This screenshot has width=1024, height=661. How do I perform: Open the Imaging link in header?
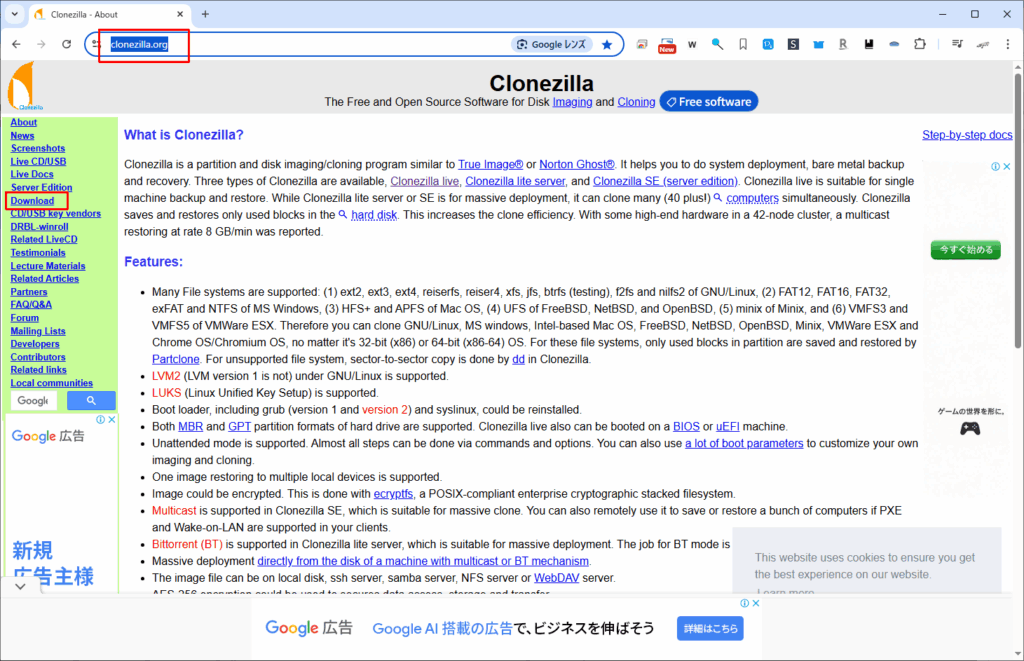coord(572,102)
